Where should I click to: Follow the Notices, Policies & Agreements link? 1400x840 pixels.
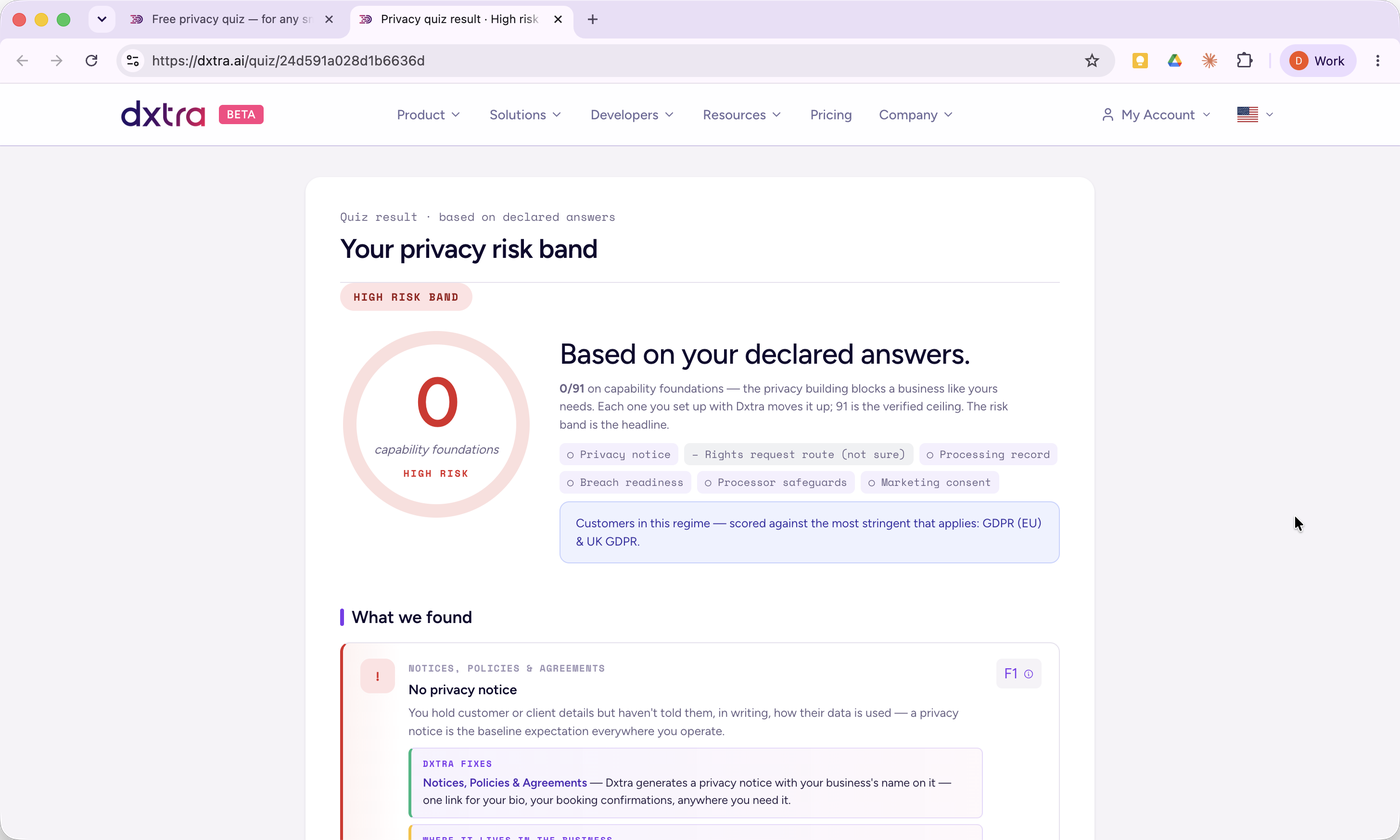point(505,783)
